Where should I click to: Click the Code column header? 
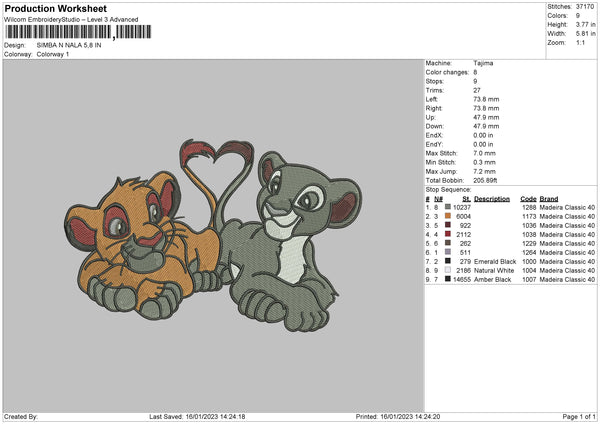[x=528, y=198]
